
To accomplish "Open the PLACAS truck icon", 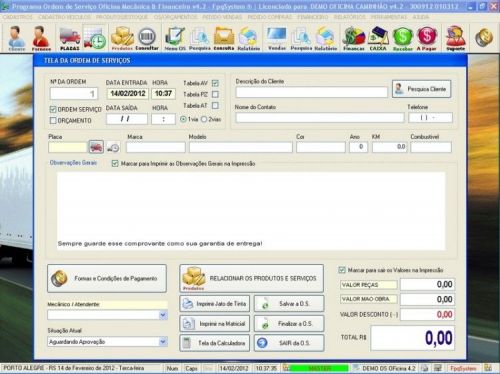I will coord(70,39).
